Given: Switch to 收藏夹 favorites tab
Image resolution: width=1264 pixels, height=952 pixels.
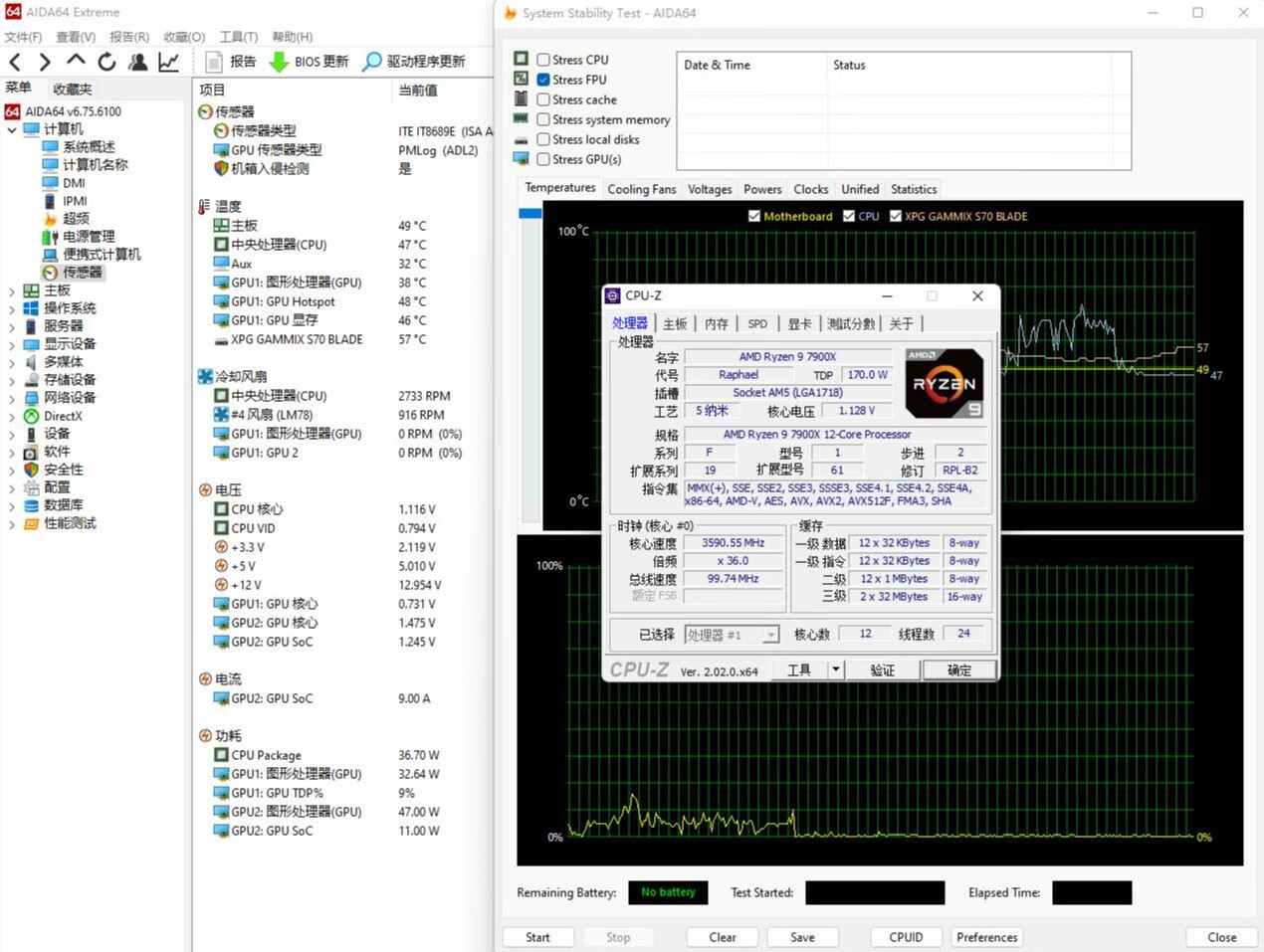Looking at the screenshot, I should pos(73,90).
